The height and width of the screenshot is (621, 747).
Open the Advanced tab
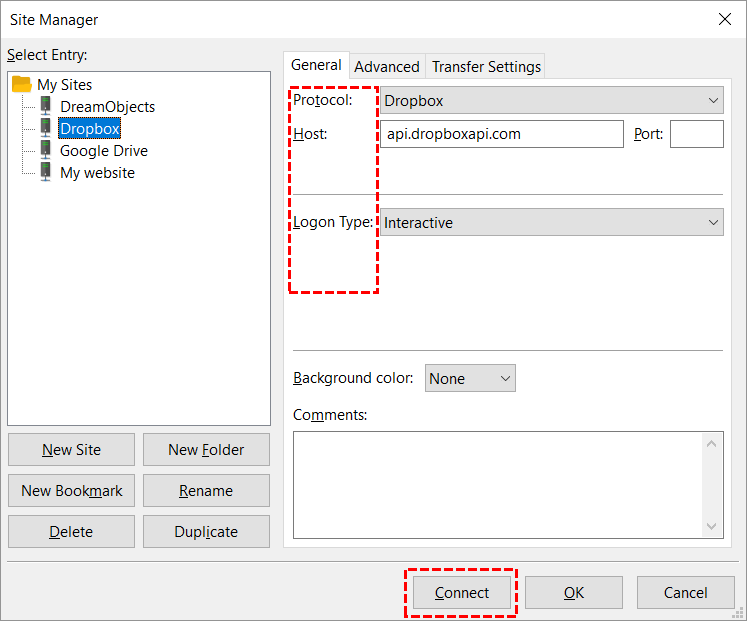(387, 67)
